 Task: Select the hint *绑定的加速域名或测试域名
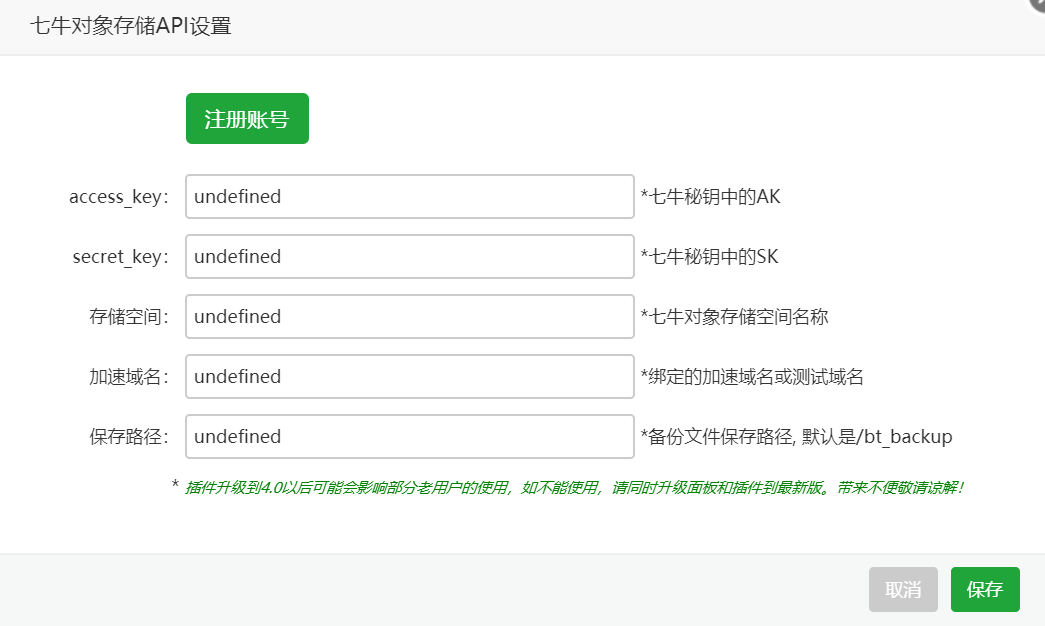[752, 377]
